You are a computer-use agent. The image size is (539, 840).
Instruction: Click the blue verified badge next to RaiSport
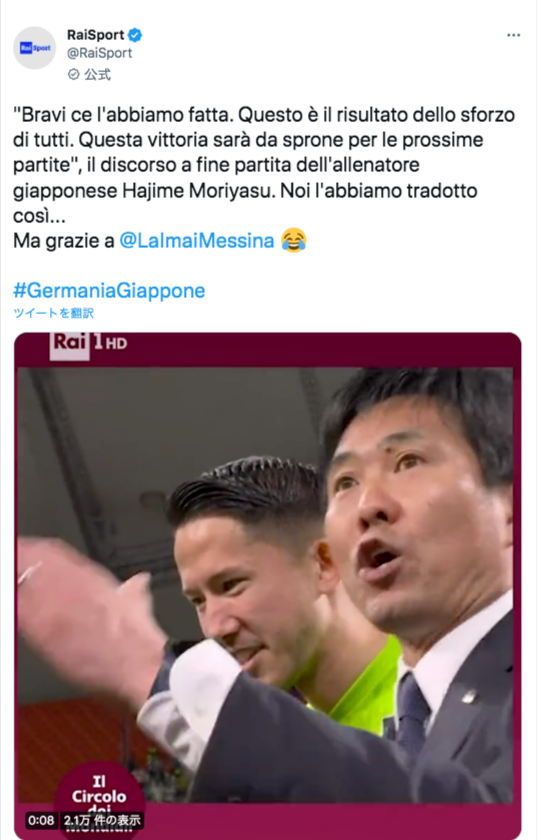coord(135,35)
